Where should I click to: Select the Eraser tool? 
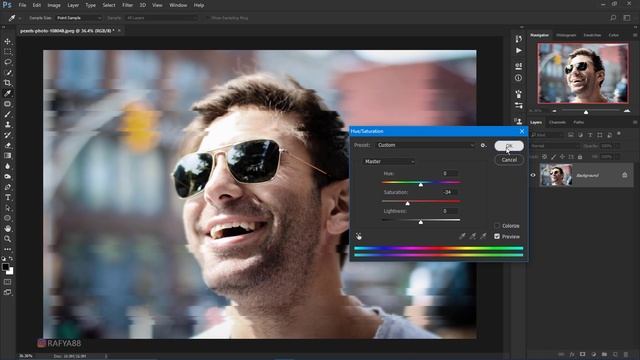(x=7, y=145)
